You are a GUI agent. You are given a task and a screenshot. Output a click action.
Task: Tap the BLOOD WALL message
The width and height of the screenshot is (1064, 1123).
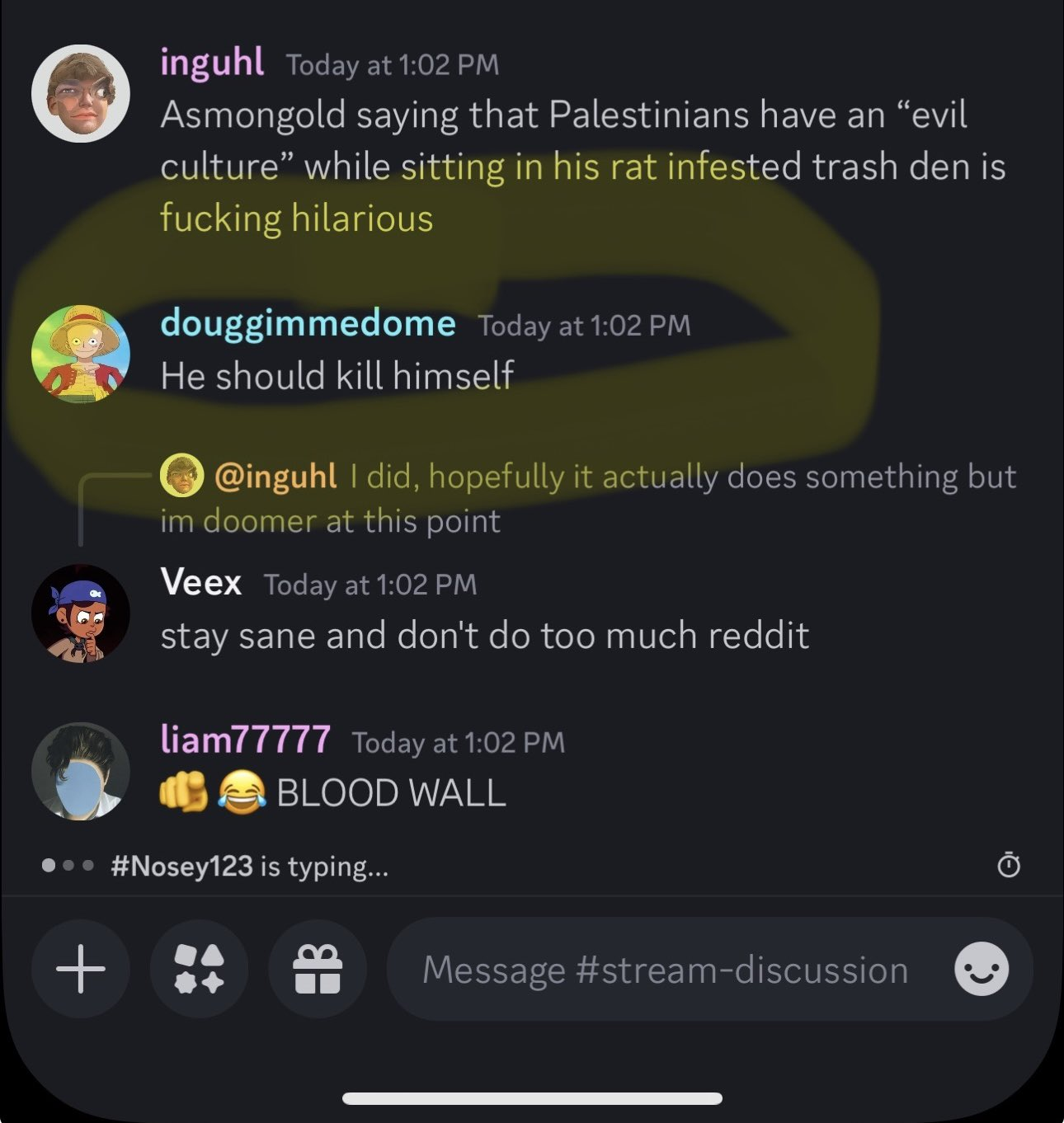point(333,793)
